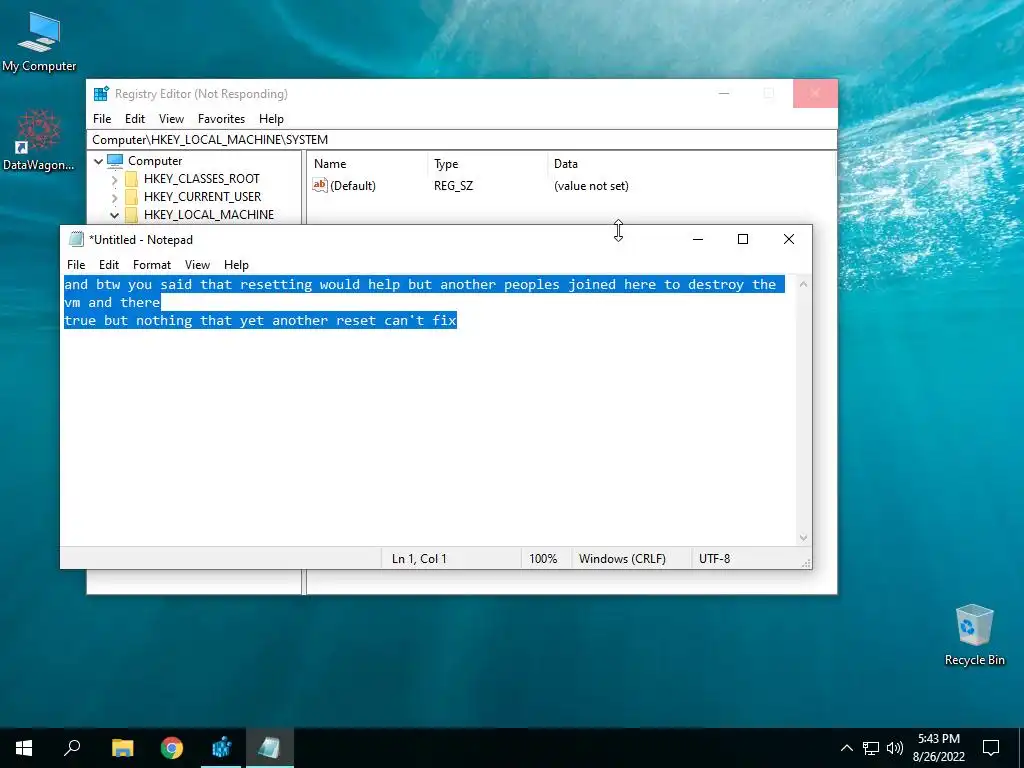Click the UTF-8 encoding status entry

[x=714, y=559]
